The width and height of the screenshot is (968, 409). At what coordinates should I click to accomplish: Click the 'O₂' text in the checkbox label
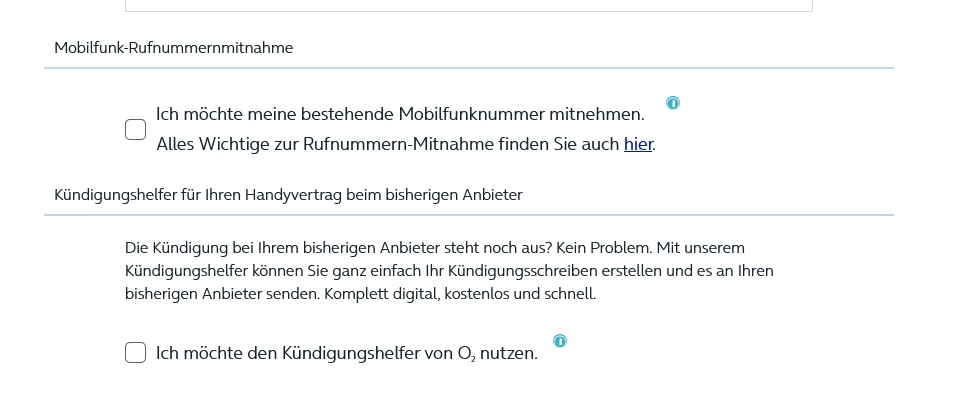pos(467,354)
